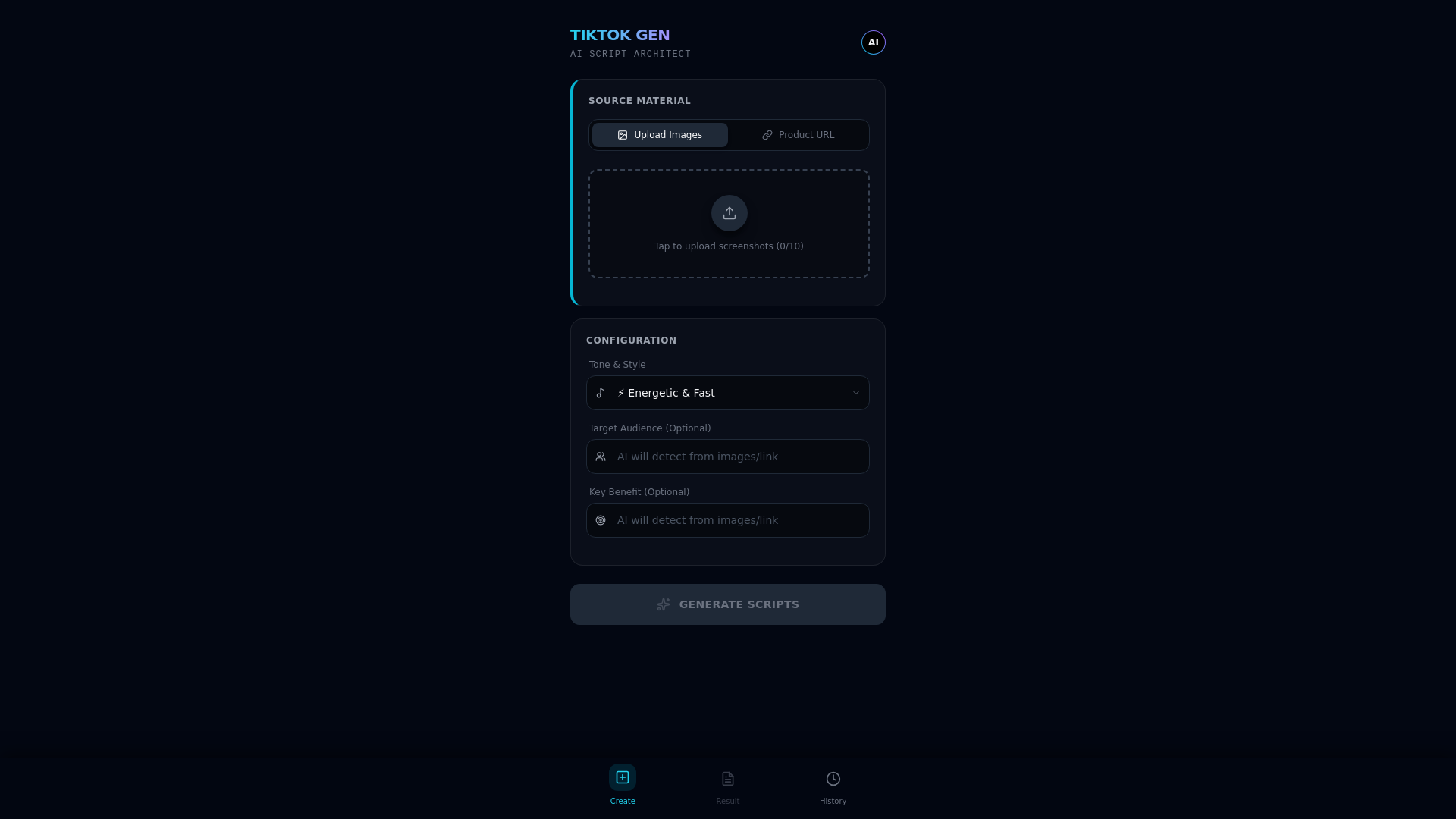Click the 'Key Benefit (Optional)' label
The image size is (1456, 819).
[x=639, y=492]
